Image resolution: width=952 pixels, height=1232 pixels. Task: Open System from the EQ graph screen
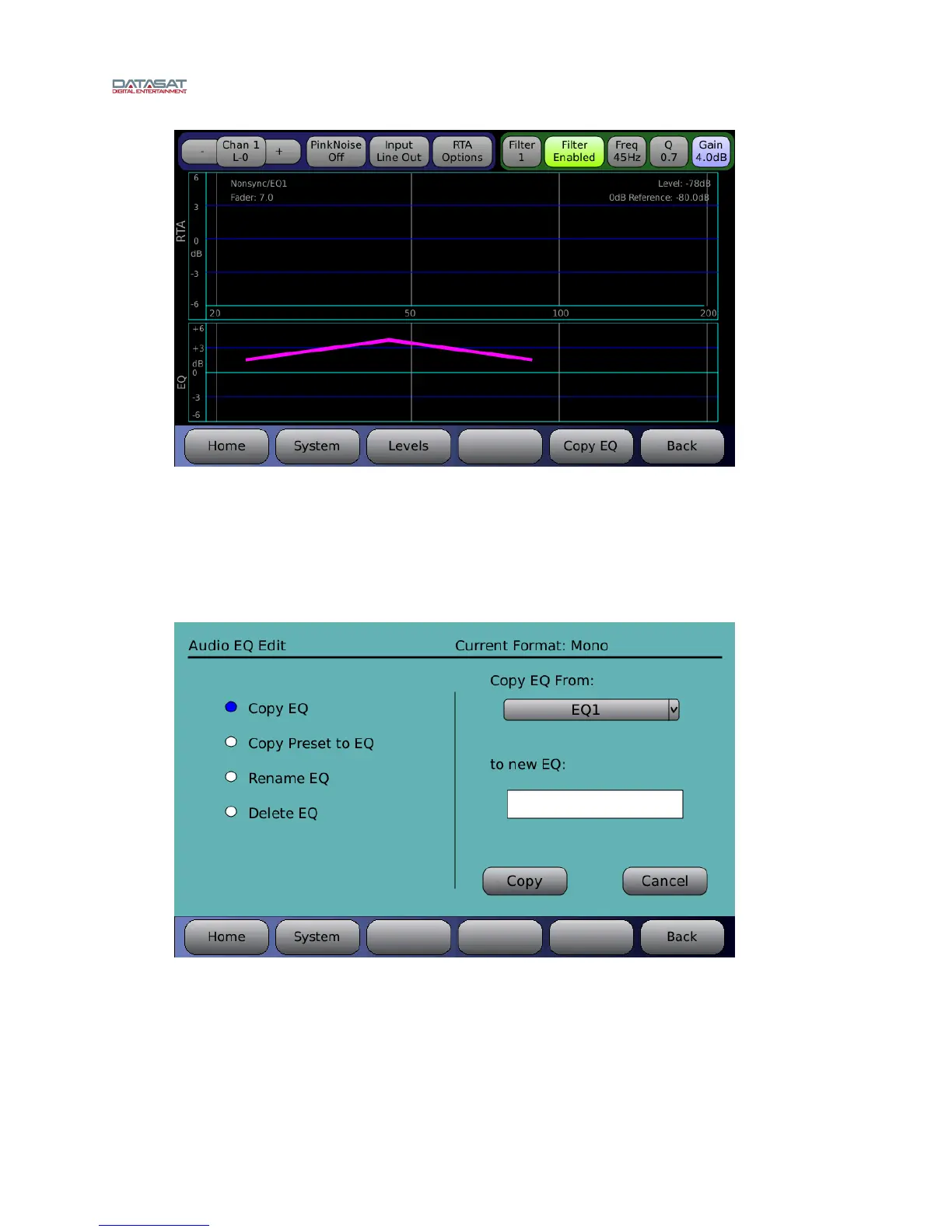(x=317, y=446)
